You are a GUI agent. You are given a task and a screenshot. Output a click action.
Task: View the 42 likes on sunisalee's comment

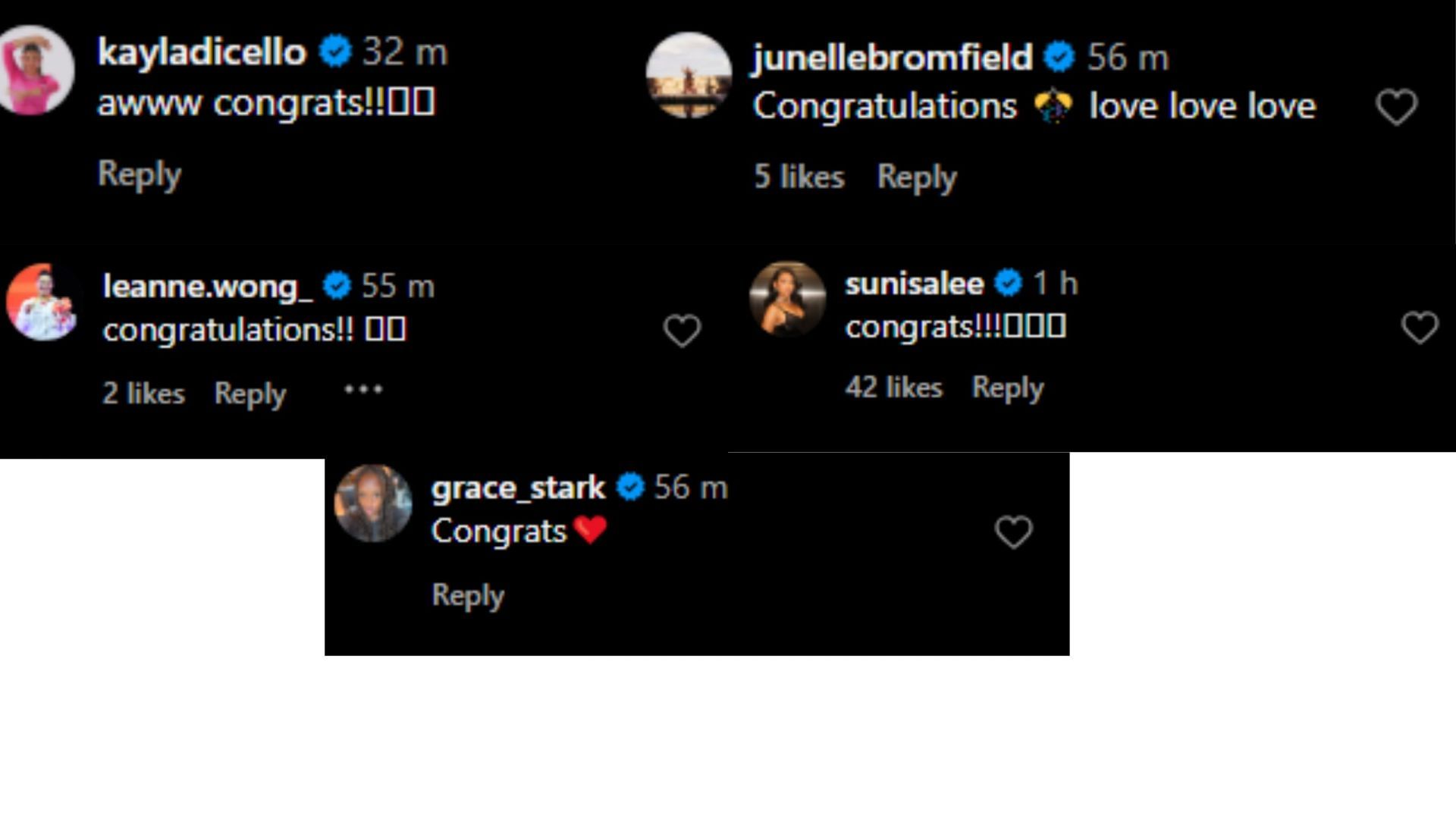[x=896, y=387]
